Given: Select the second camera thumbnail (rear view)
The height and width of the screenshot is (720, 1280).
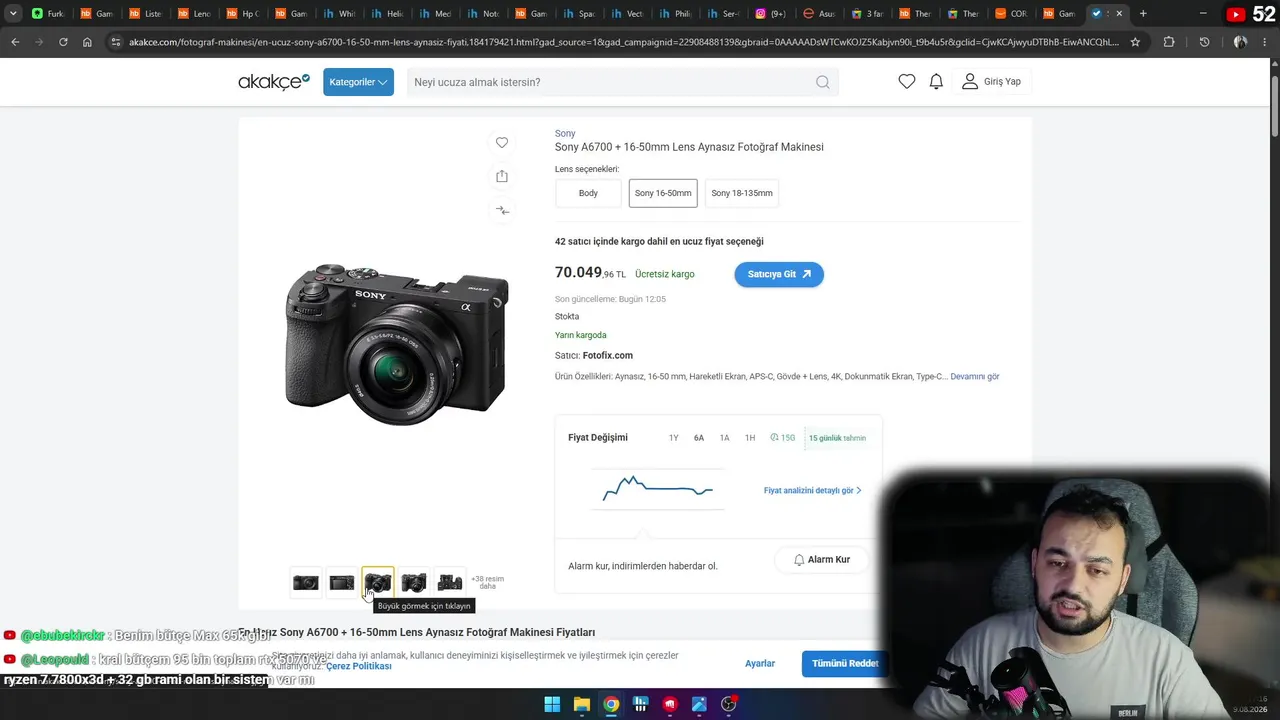Looking at the screenshot, I should 342,582.
